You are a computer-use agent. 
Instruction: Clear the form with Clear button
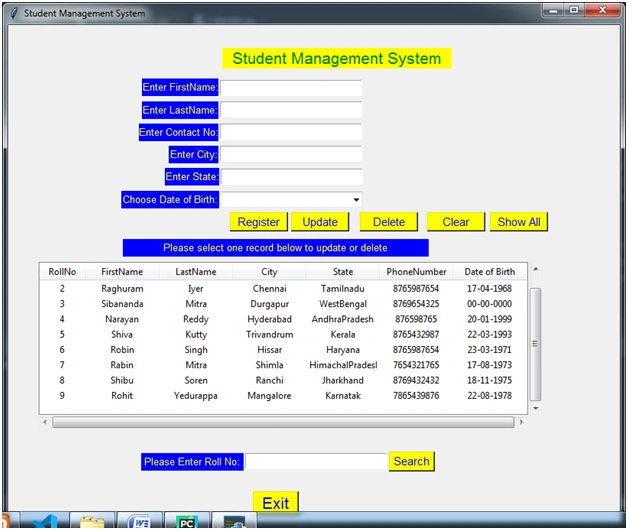click(x=456, y=222)
